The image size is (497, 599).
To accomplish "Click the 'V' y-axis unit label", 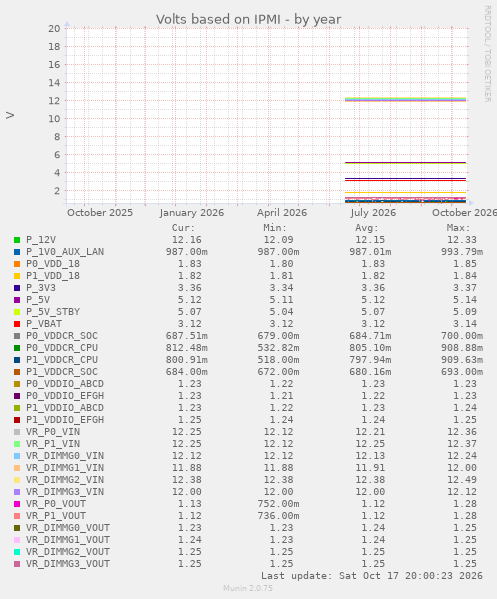I will [10, 115].
